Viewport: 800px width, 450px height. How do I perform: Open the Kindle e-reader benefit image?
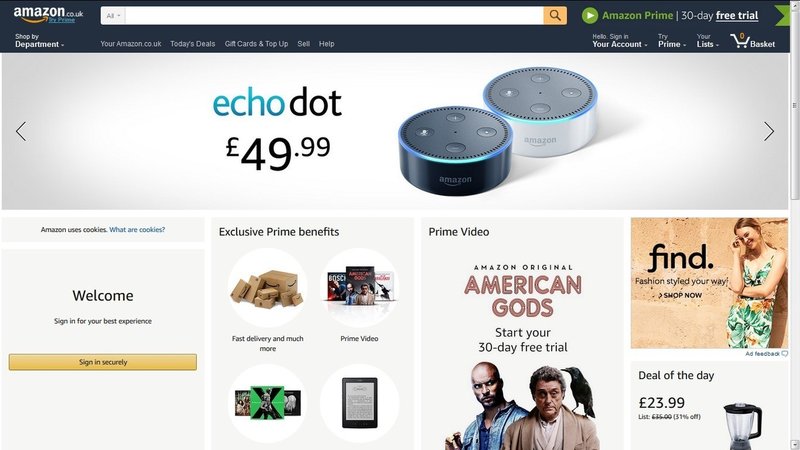360,403
